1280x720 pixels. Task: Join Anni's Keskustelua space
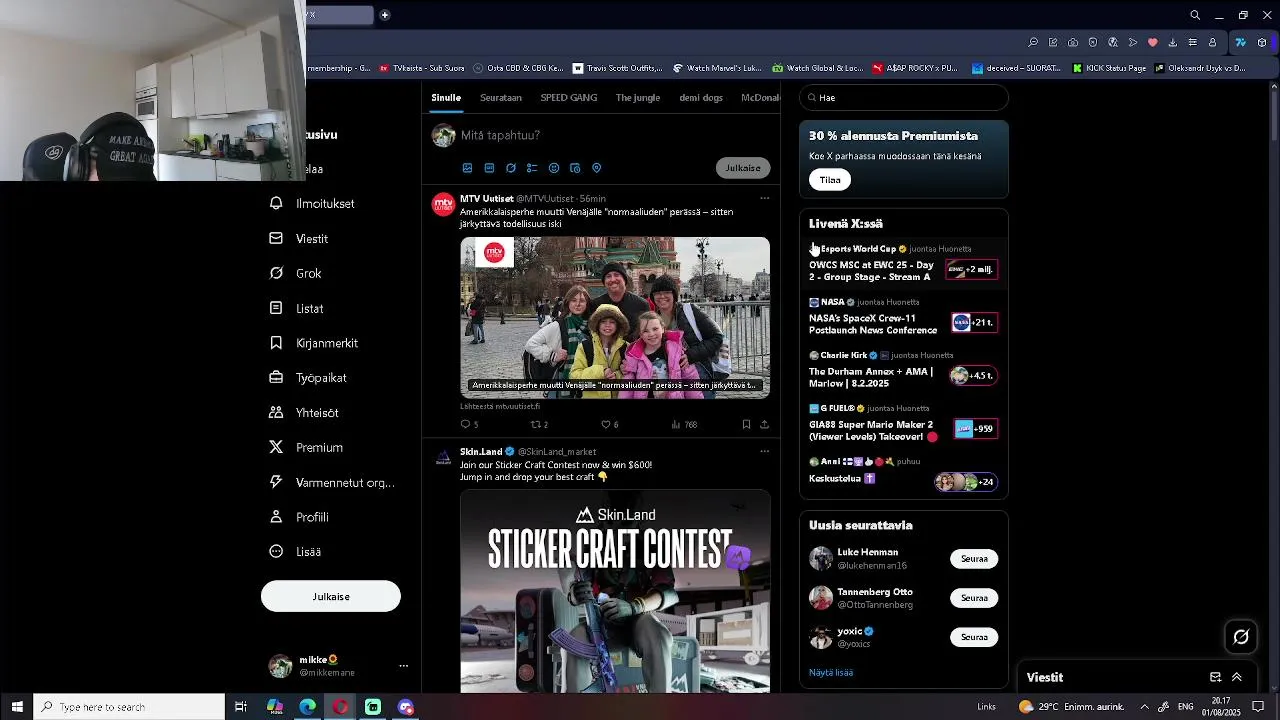(903, 473)
